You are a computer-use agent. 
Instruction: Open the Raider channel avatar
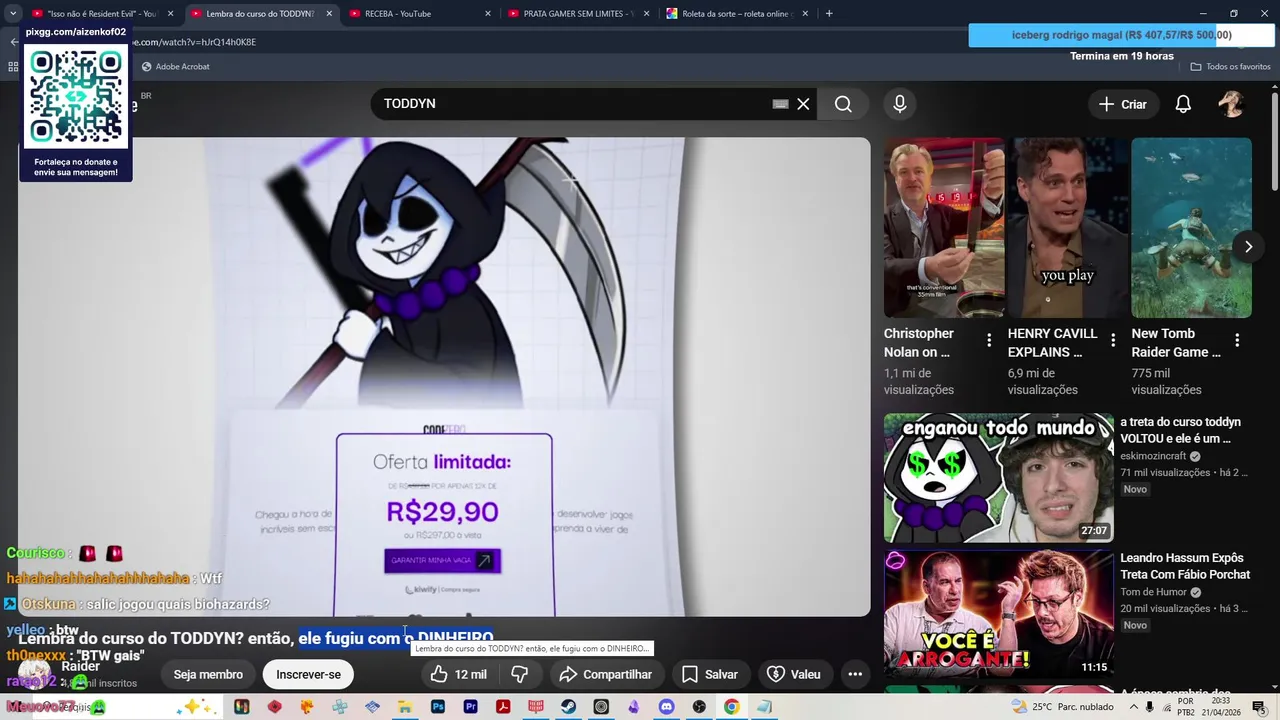(x=35, y=674)
